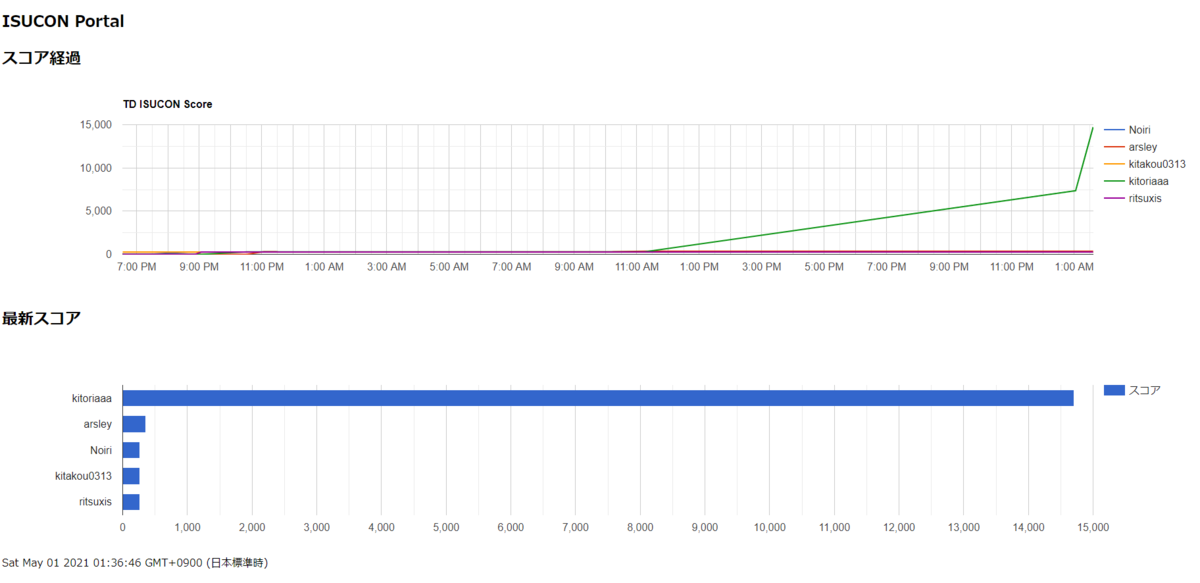Click the arsley bar chart row label
Screen dimensions: 1200x583
[x=97, y=424]
